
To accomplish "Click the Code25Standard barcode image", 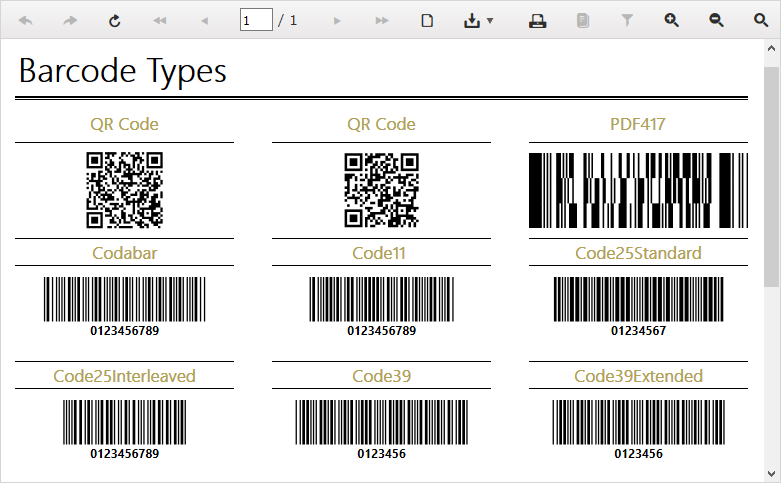I will pos(639,299).
